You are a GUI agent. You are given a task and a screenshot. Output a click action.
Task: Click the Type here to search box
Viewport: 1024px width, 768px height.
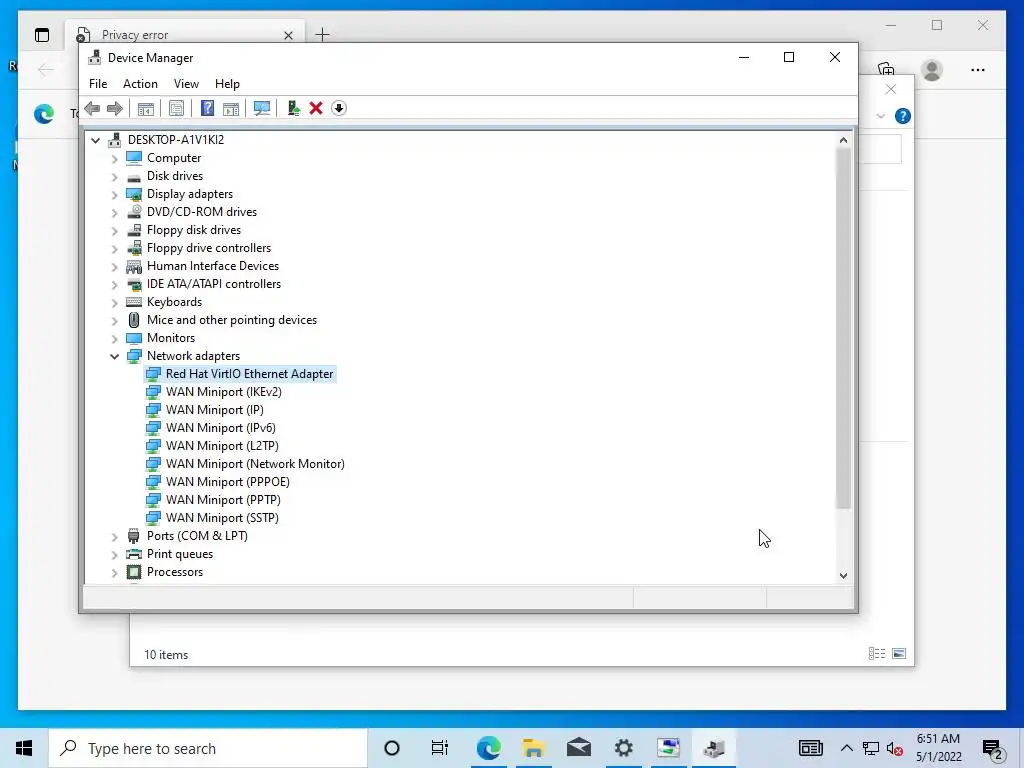coord(208,748)
